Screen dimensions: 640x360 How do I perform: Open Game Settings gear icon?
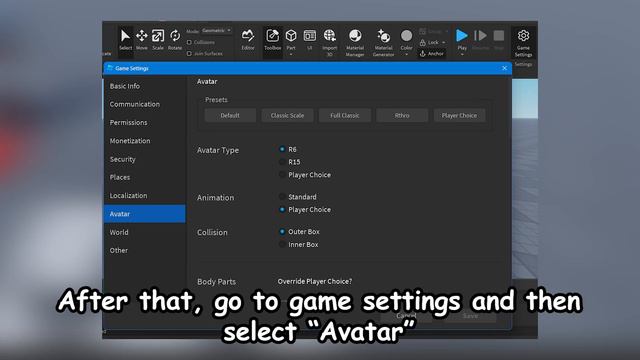523,36
